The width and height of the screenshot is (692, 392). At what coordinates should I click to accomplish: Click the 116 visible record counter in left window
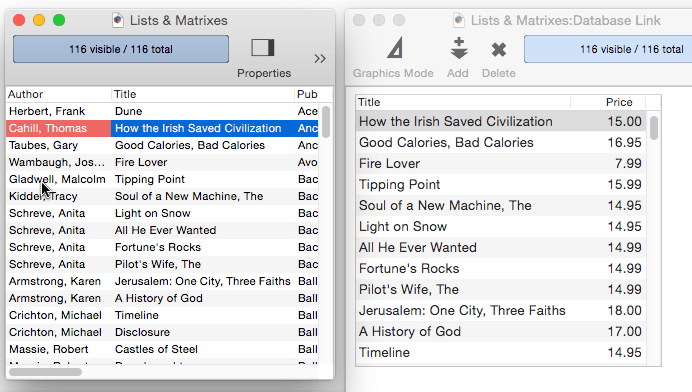(121, 49)
